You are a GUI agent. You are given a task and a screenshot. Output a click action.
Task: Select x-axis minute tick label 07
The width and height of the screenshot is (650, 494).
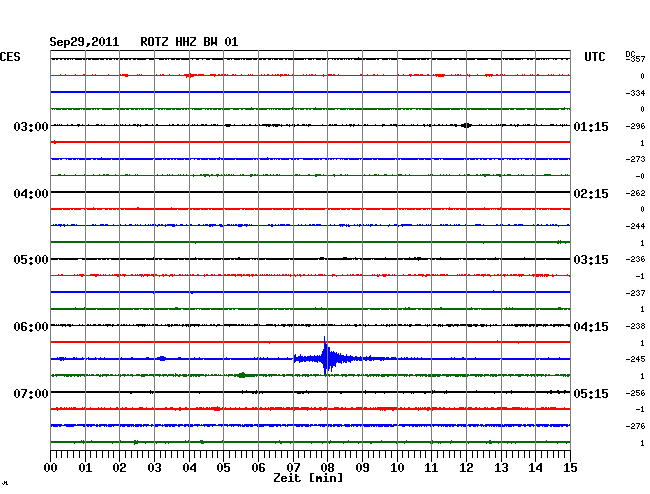[x=293, y=468]
